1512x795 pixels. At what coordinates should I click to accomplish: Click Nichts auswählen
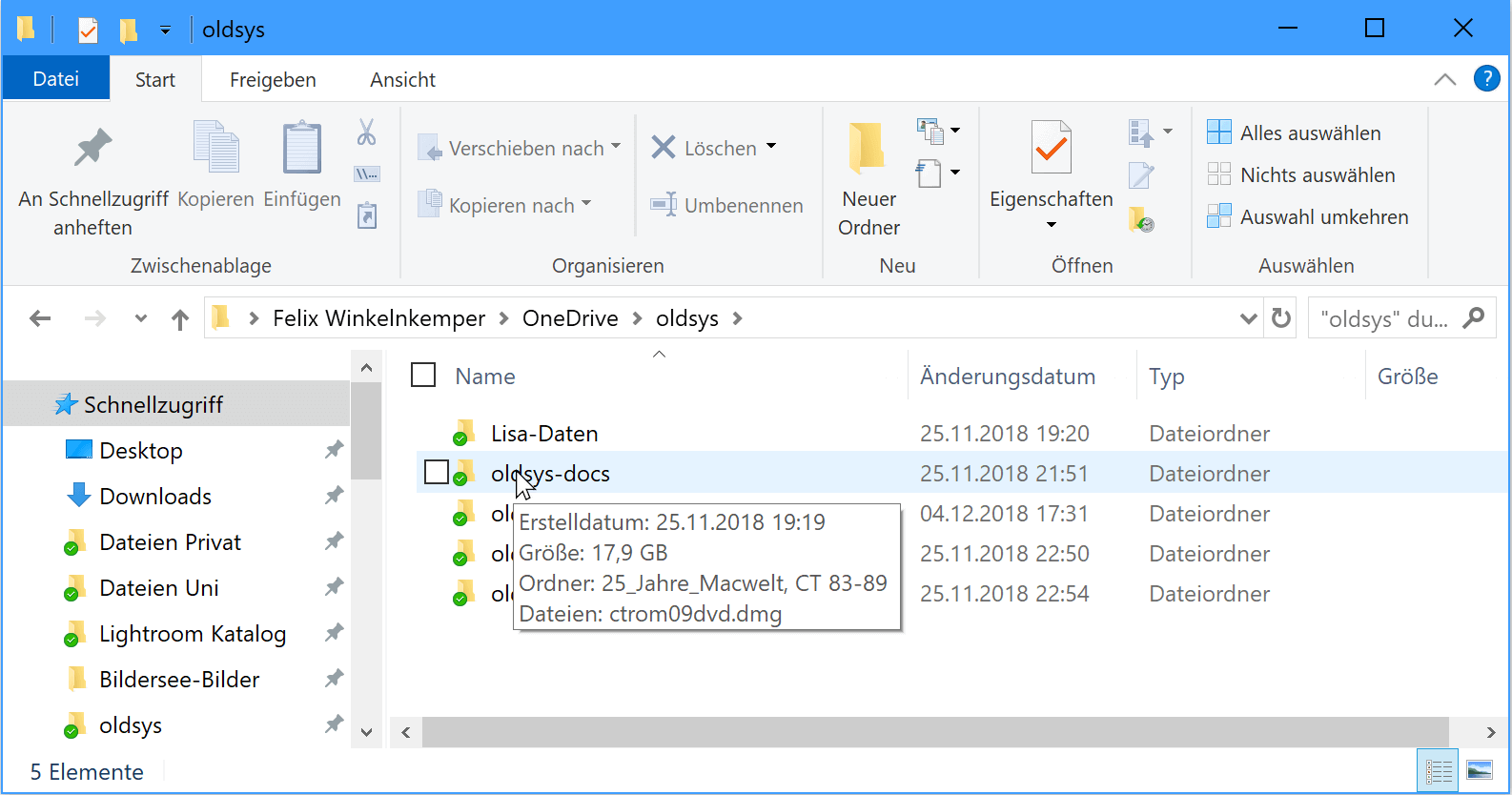pyautogui.click(x=1301, y=174)
